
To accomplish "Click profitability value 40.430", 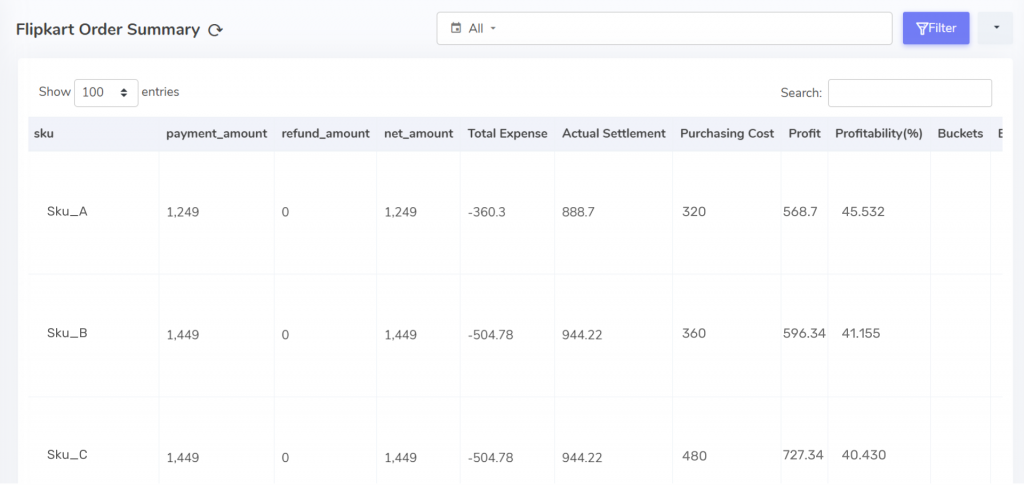I will coord(864,454).
